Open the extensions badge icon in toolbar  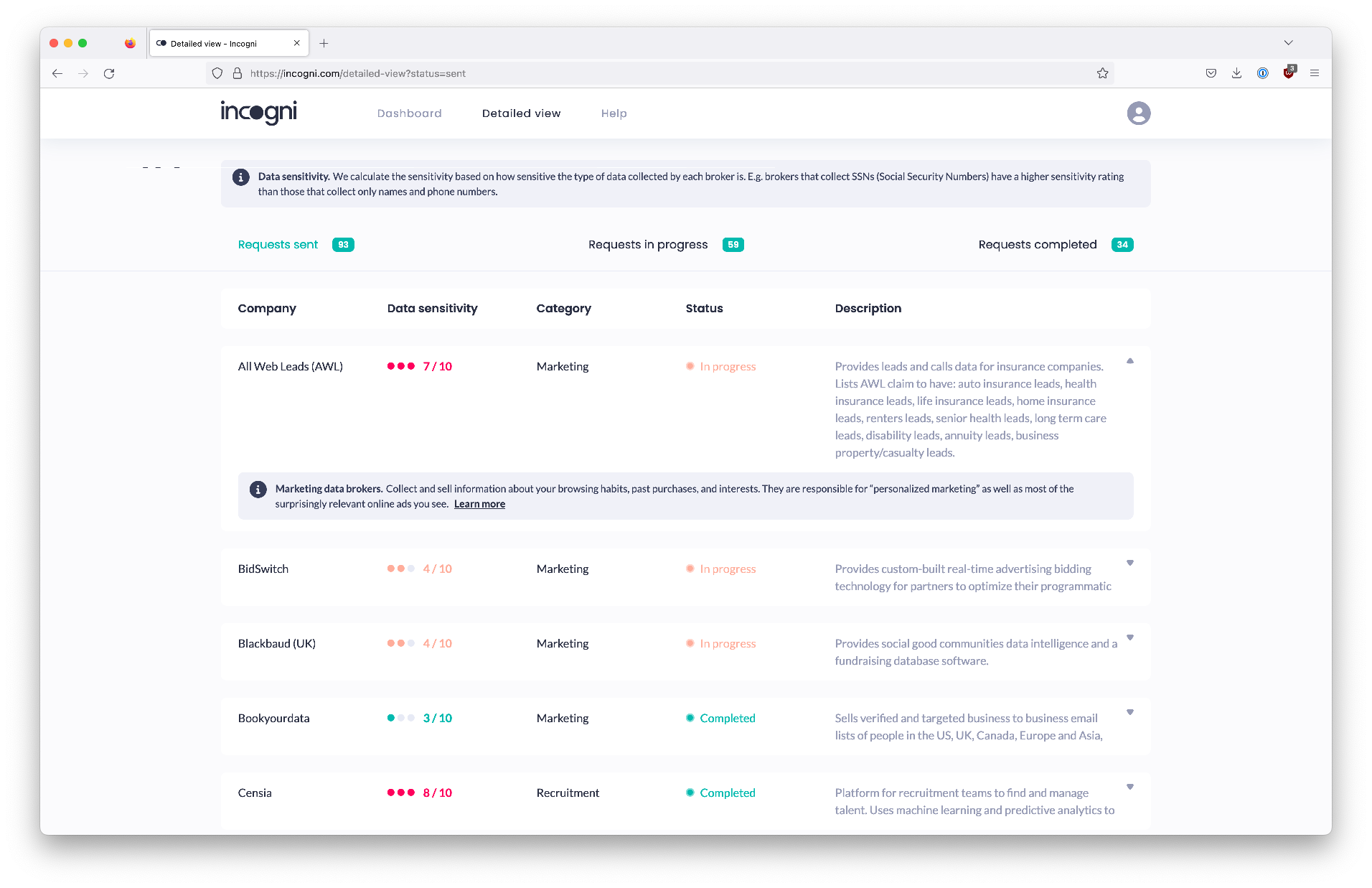1289,73
